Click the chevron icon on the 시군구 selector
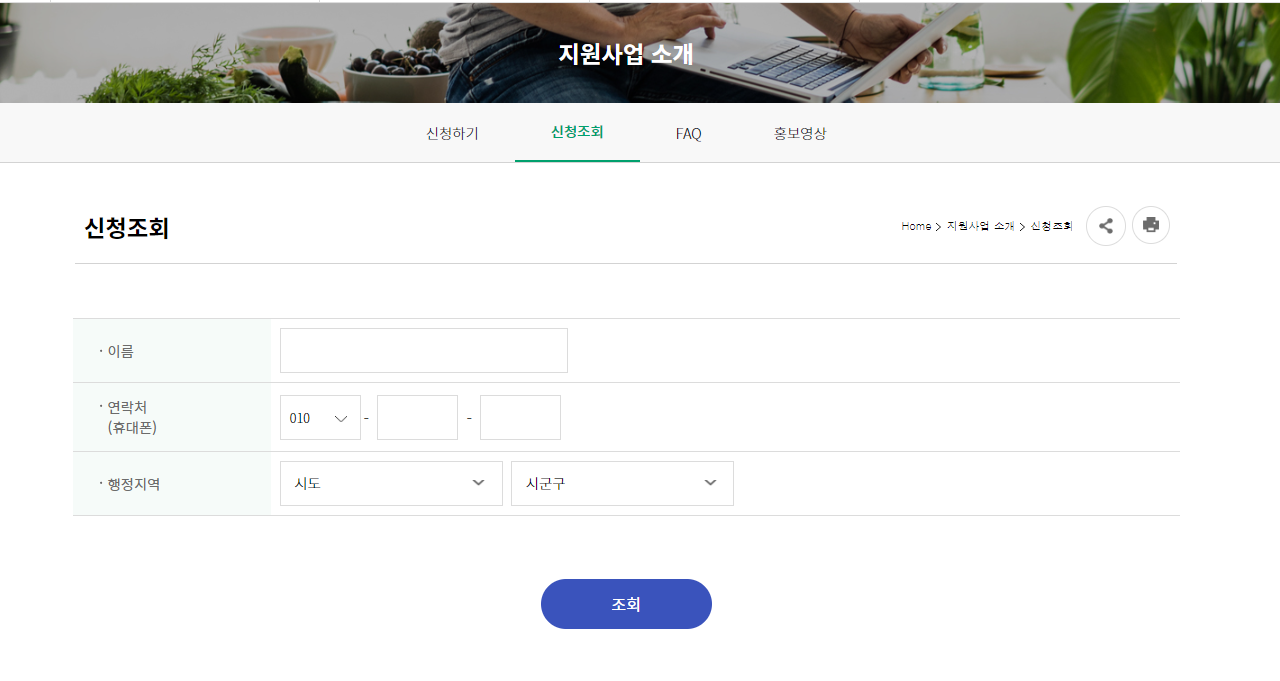 tap(710, 483)
